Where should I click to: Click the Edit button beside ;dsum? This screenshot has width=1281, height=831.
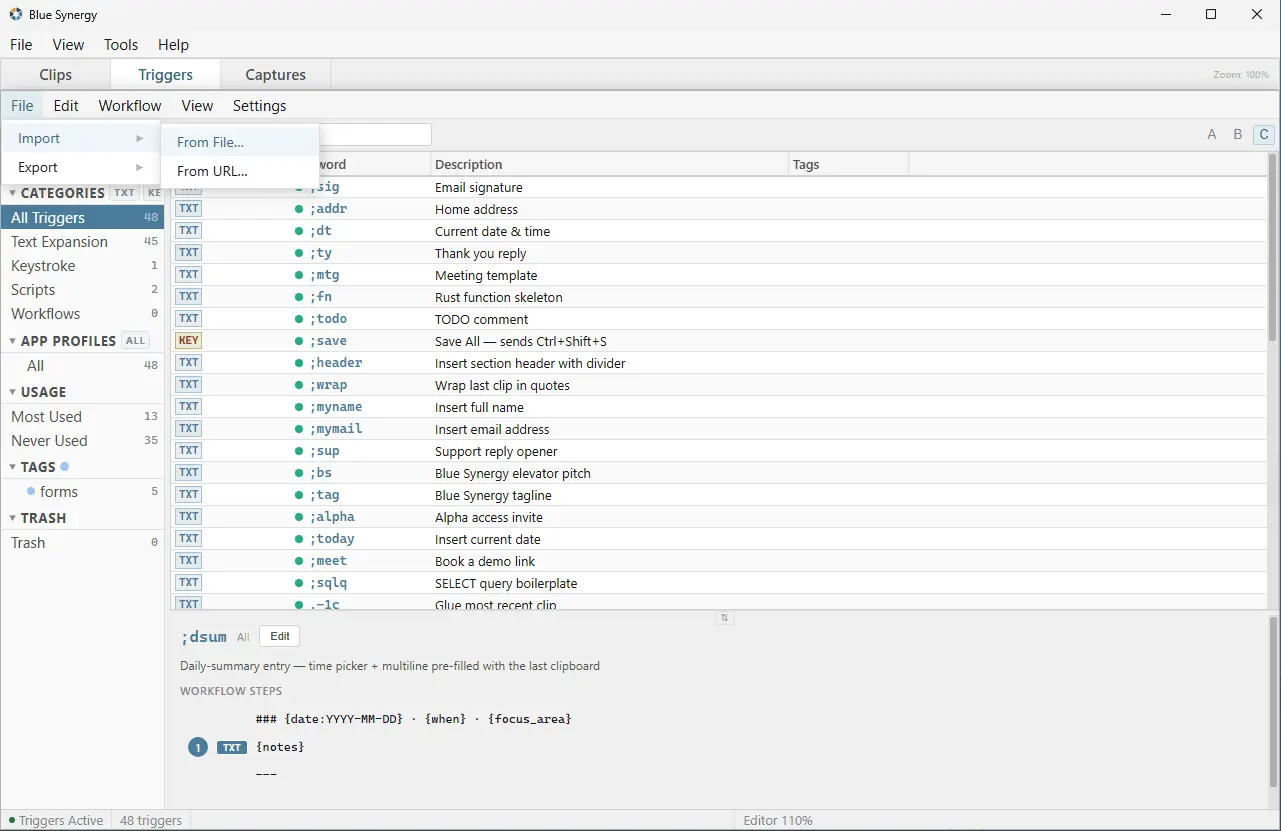[280, 636]
